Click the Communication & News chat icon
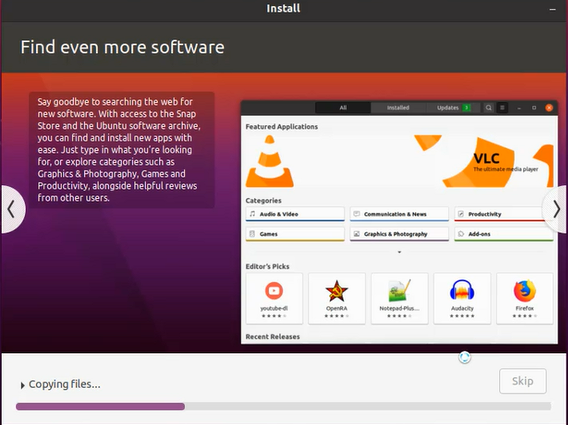The height and width of the screenshot is (425, 568). 356,214
